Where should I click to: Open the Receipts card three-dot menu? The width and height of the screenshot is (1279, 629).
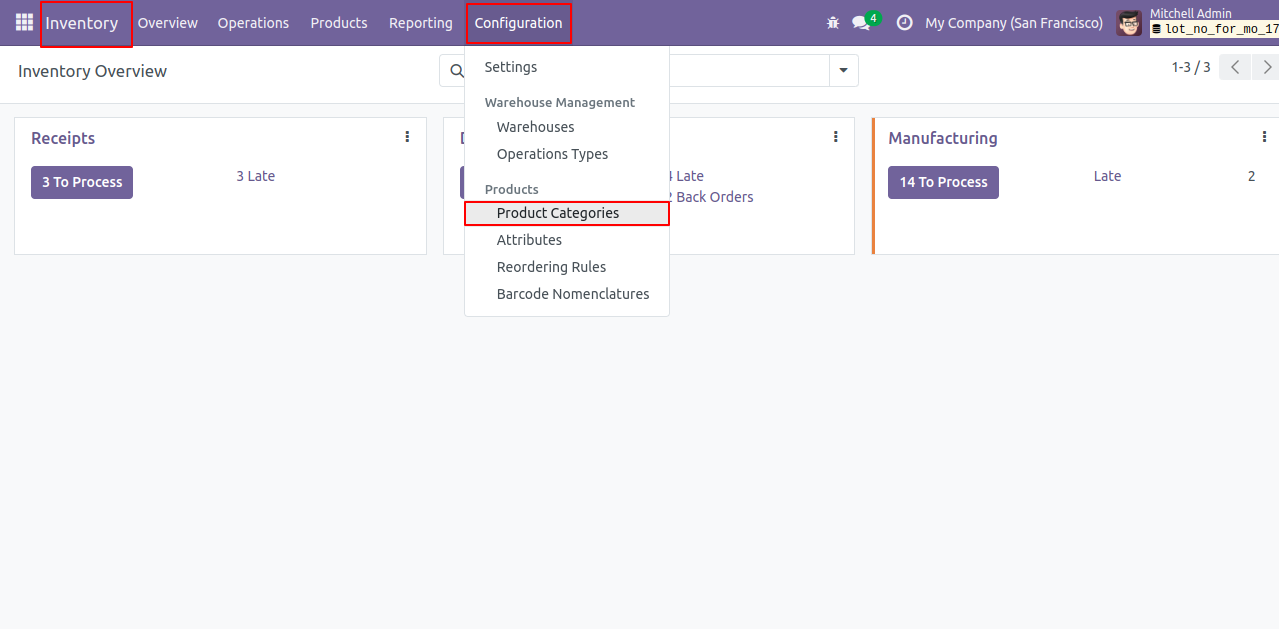[407, 137]
